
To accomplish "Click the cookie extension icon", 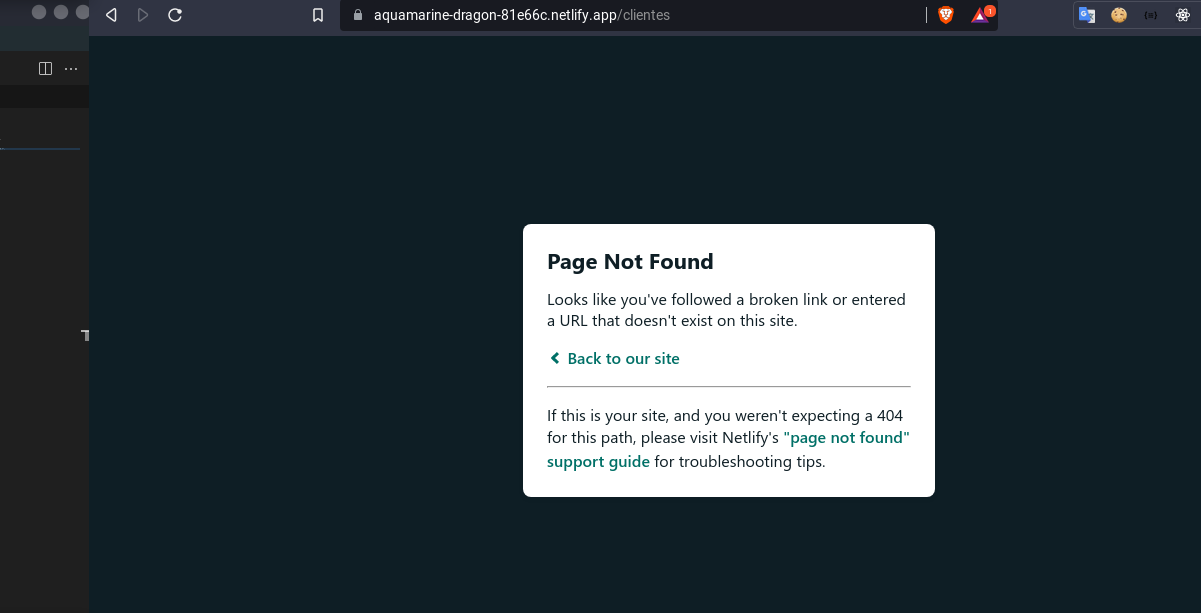I will pyautogui.click(x=1117, y=14).
